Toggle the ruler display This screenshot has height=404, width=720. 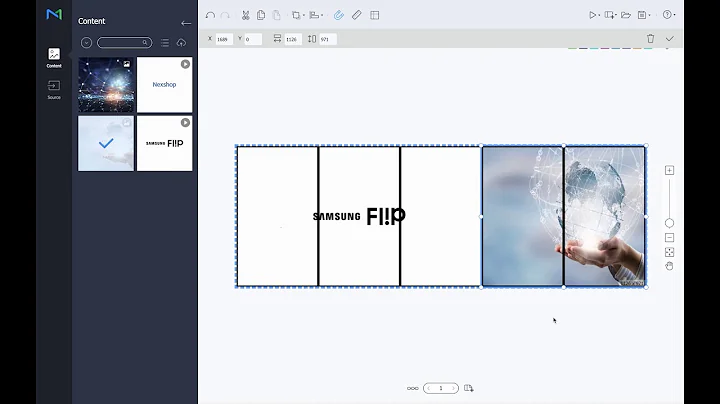click(x=357, y=15)
